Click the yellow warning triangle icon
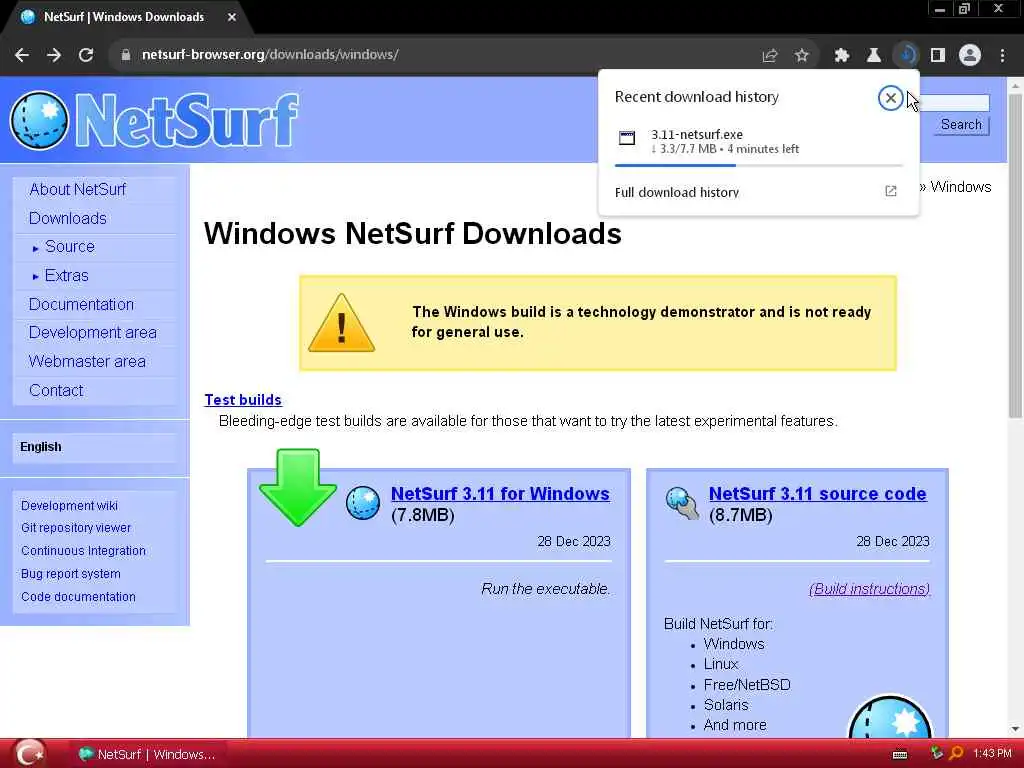The image size is (1024, 768). [342, 323]
